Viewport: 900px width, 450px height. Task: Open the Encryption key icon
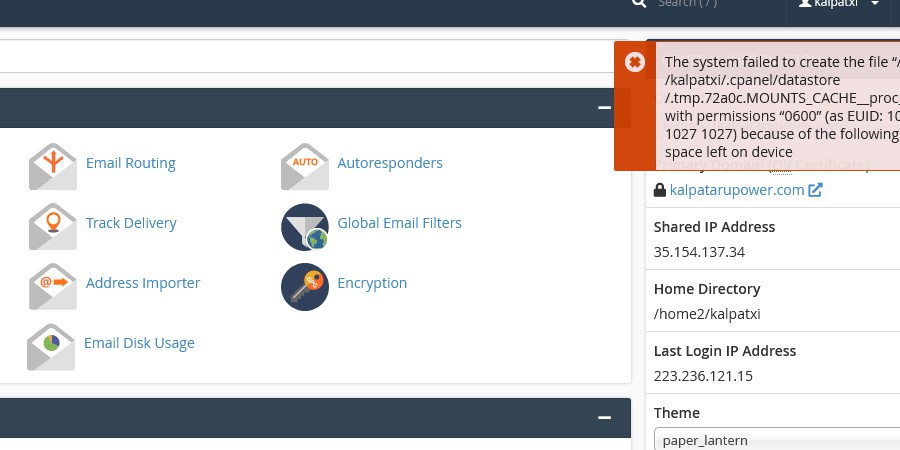pyautogui.click(x=304, y=286)
